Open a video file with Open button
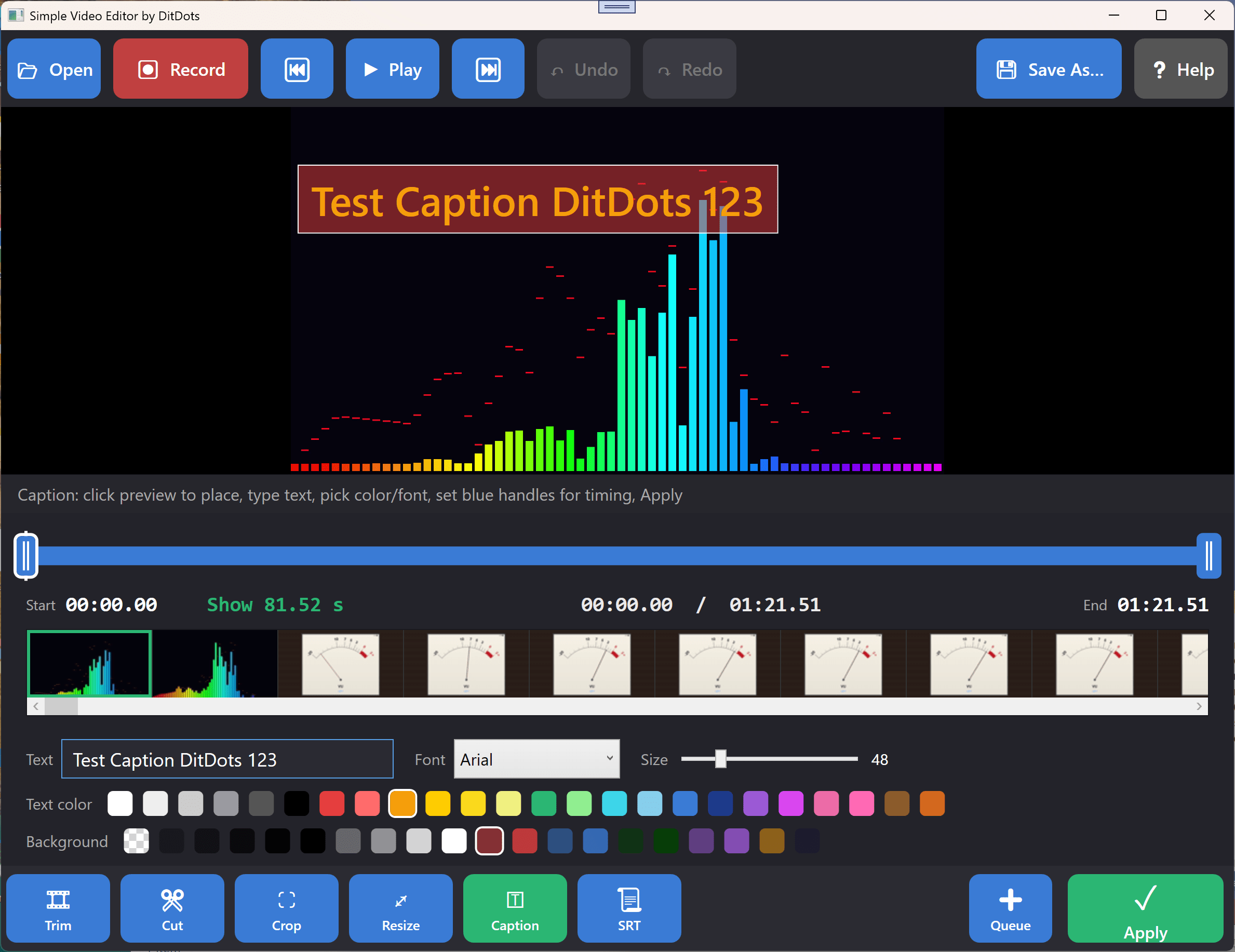 [53, 69]
